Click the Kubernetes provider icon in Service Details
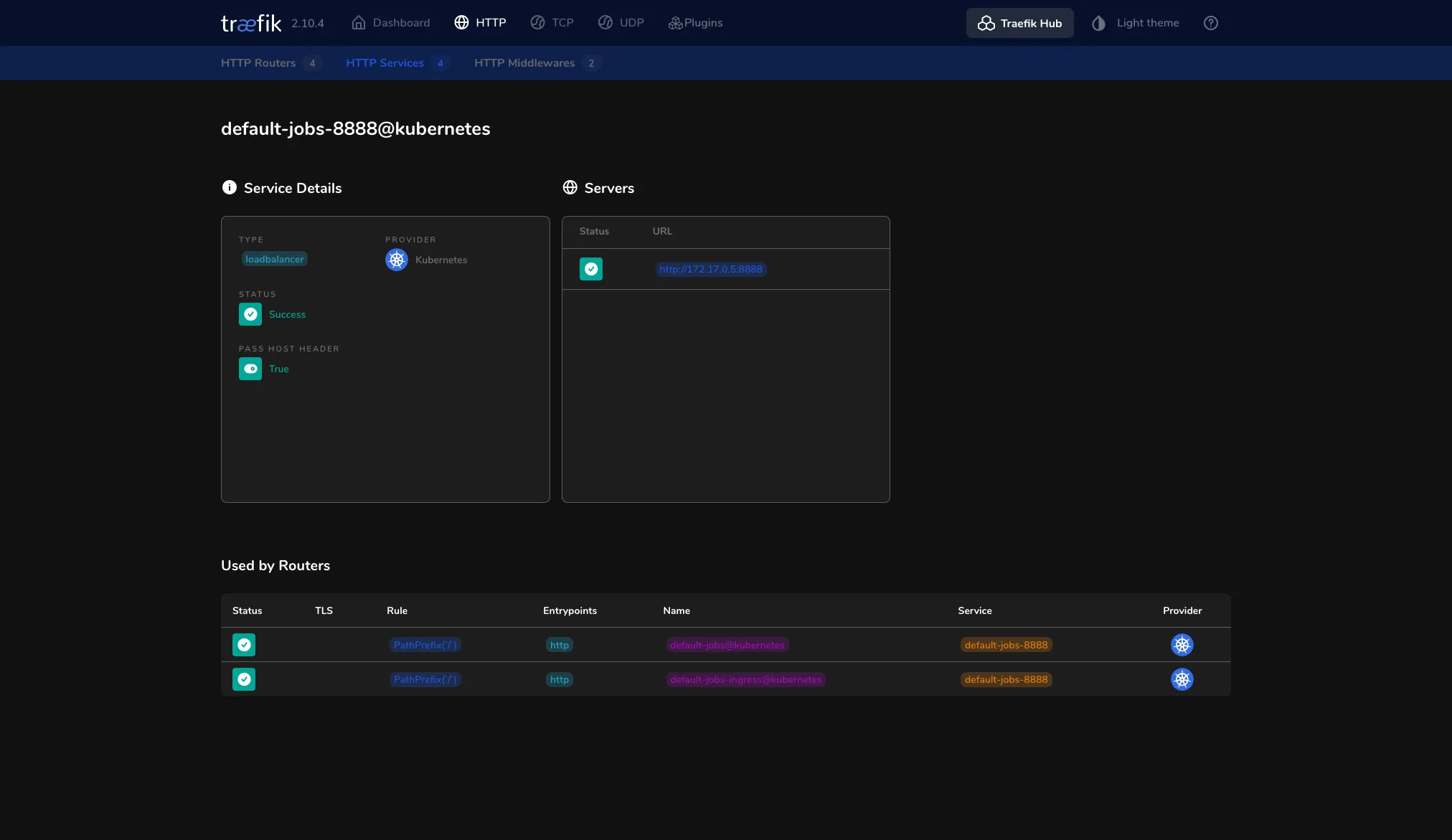Viewport: 1452px width, 840px height. point(397,260)
